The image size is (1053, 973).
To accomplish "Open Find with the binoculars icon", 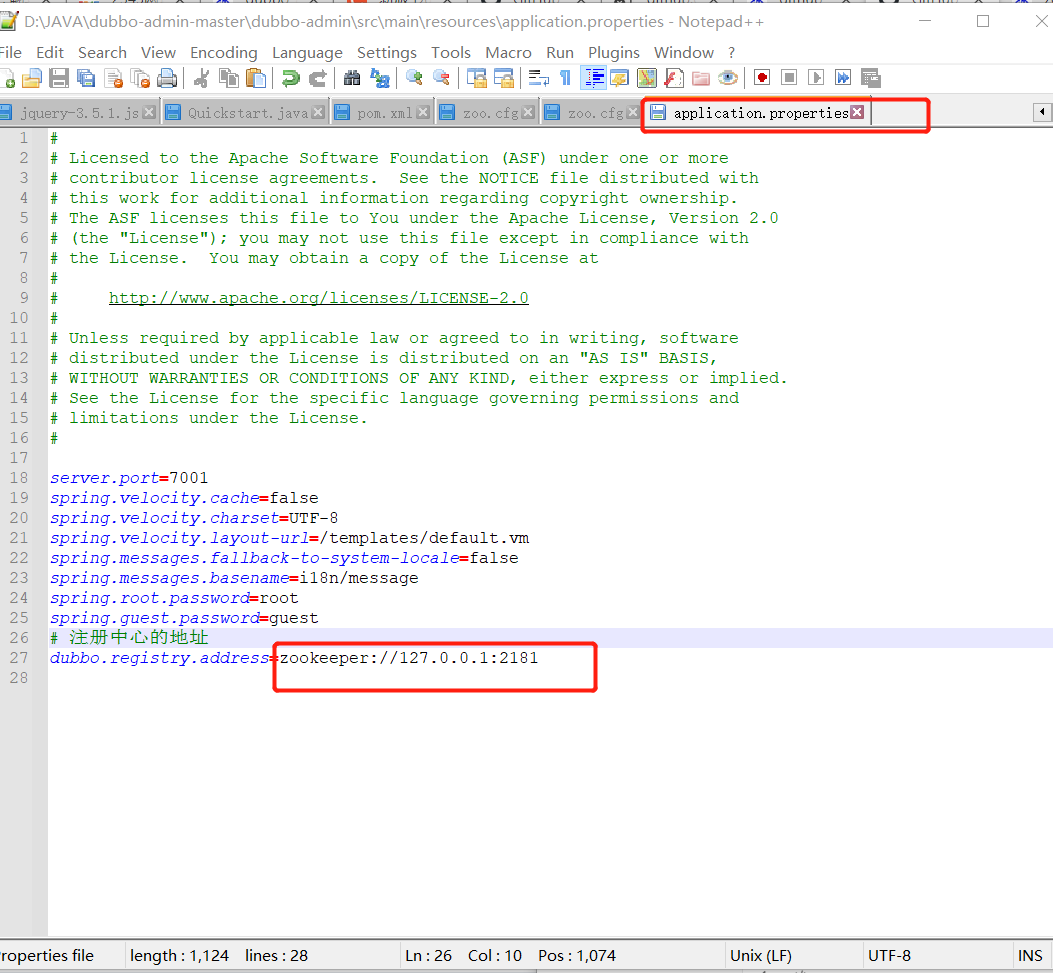I will 352,79.
